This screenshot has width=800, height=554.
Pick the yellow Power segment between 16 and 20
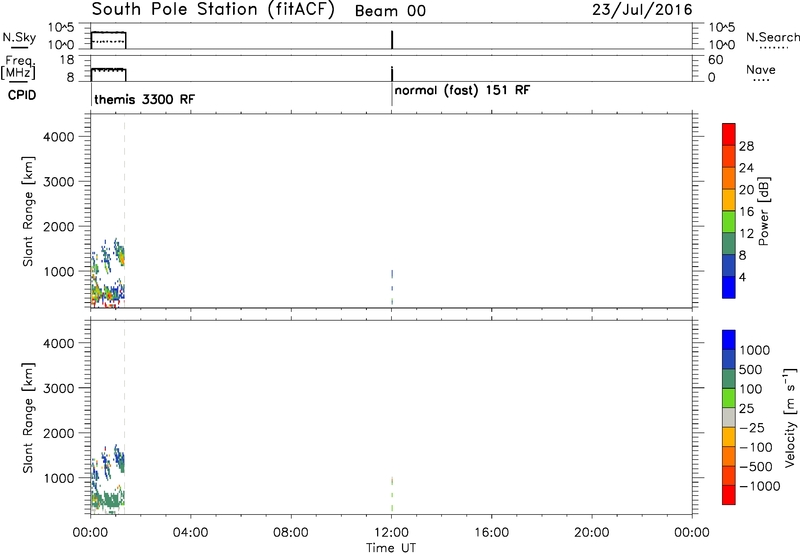click(729, 200)
